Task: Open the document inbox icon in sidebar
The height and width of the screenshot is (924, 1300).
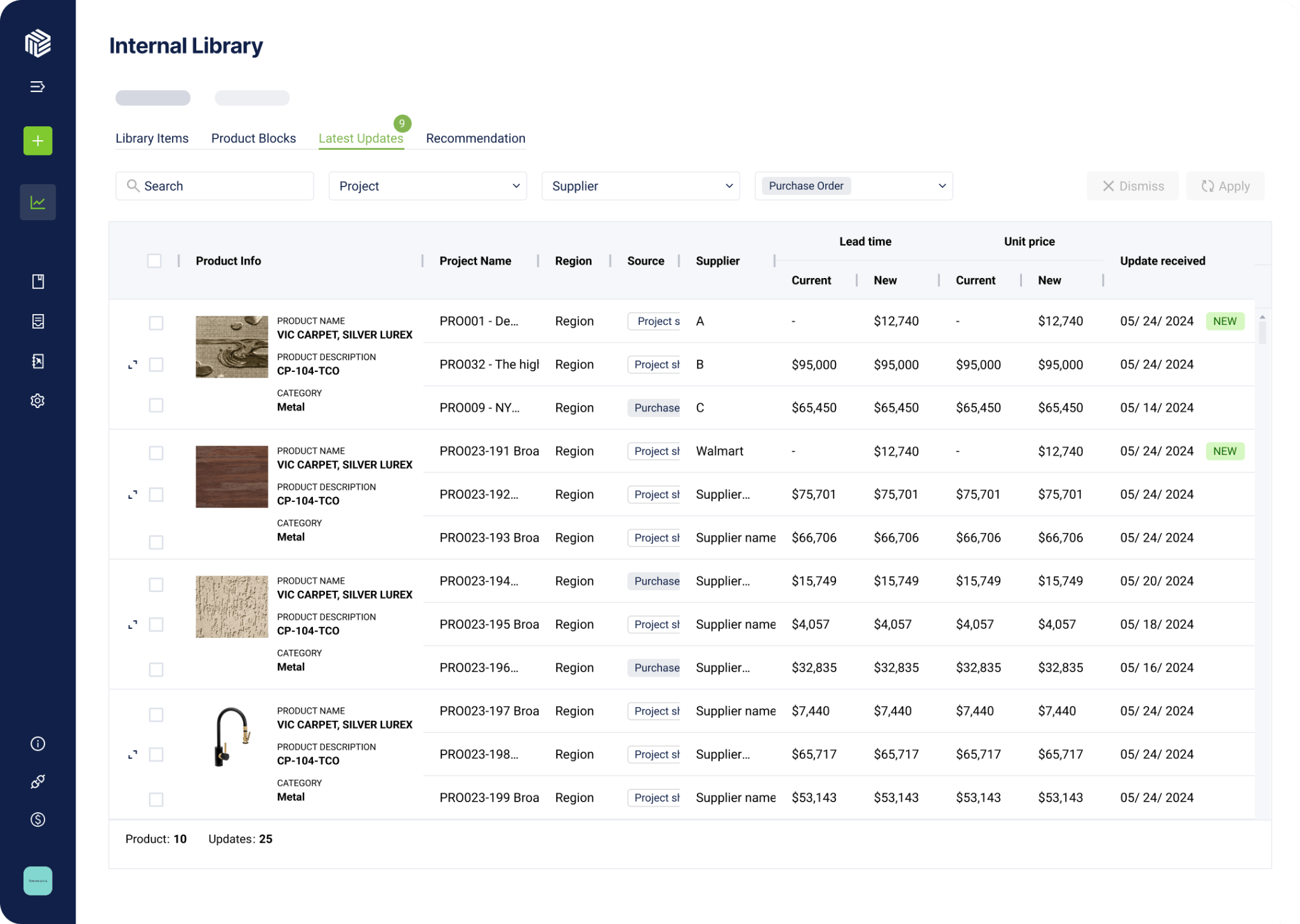Action: pos(37,321)
